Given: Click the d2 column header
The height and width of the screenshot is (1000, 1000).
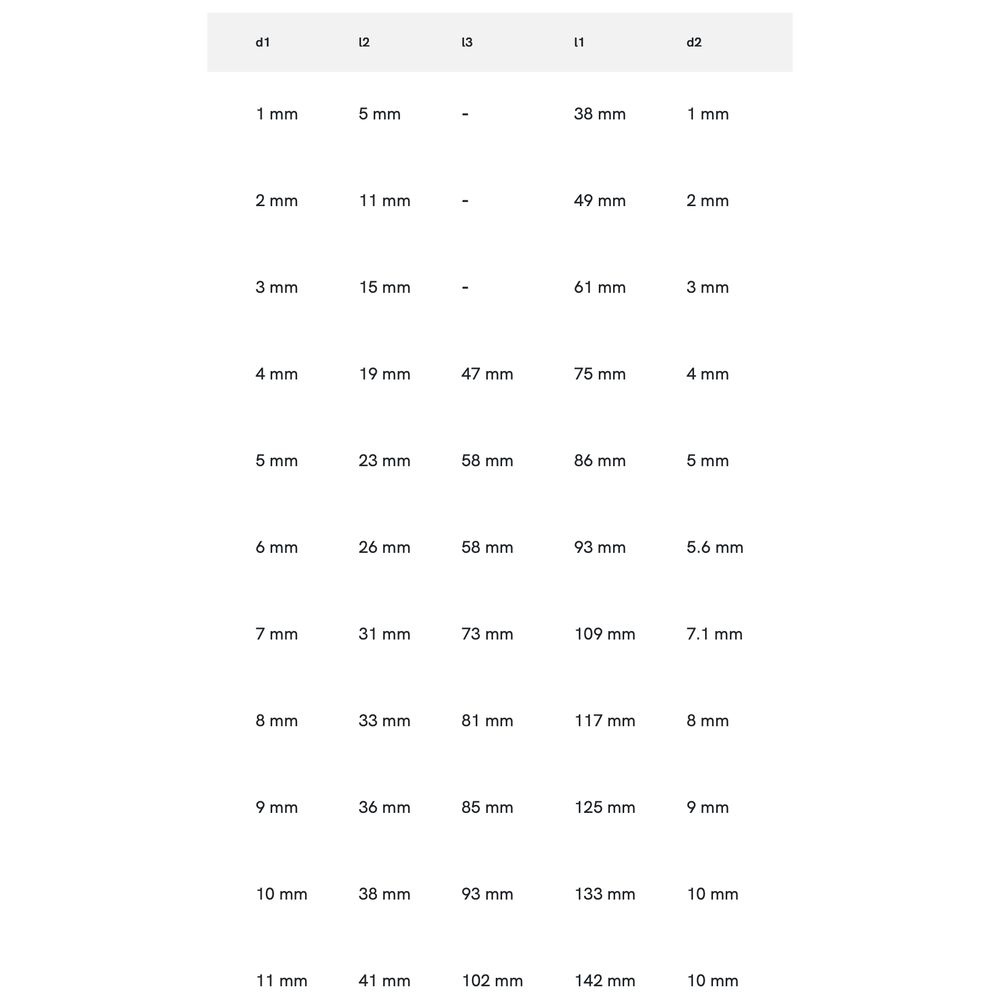Looking at the screenshot, I should pyautogui.click(x=694, y=42).
